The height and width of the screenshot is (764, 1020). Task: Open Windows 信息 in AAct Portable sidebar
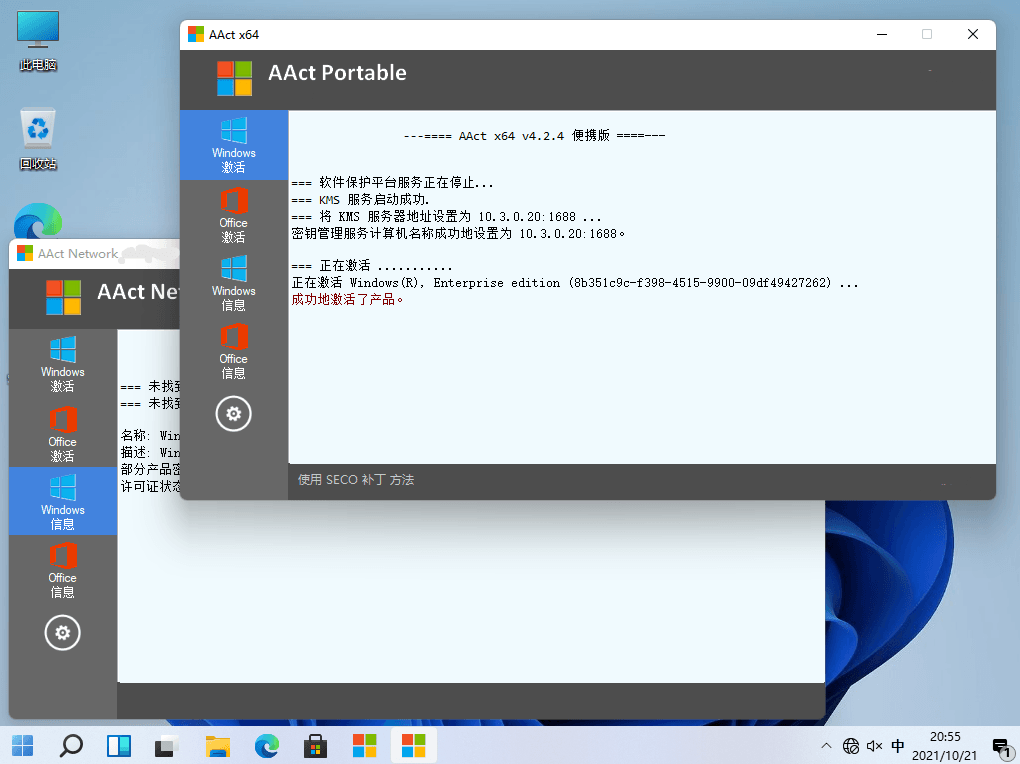pyautogui.click(x=234, y=284)
